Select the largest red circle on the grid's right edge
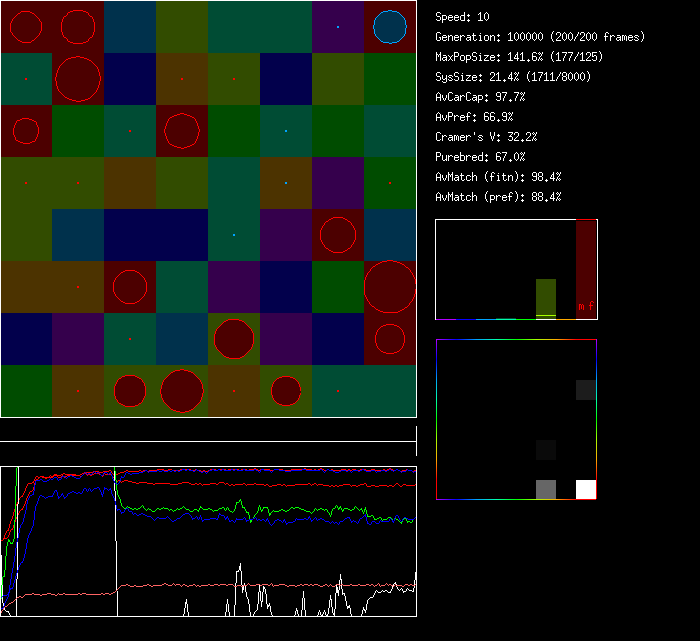This screenshot has width=700, height=641. [x=390, y=287]
